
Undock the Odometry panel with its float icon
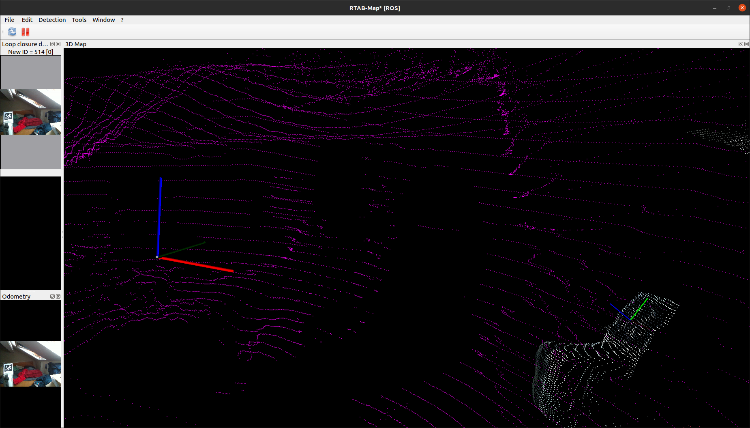click(x=52, y=296)
